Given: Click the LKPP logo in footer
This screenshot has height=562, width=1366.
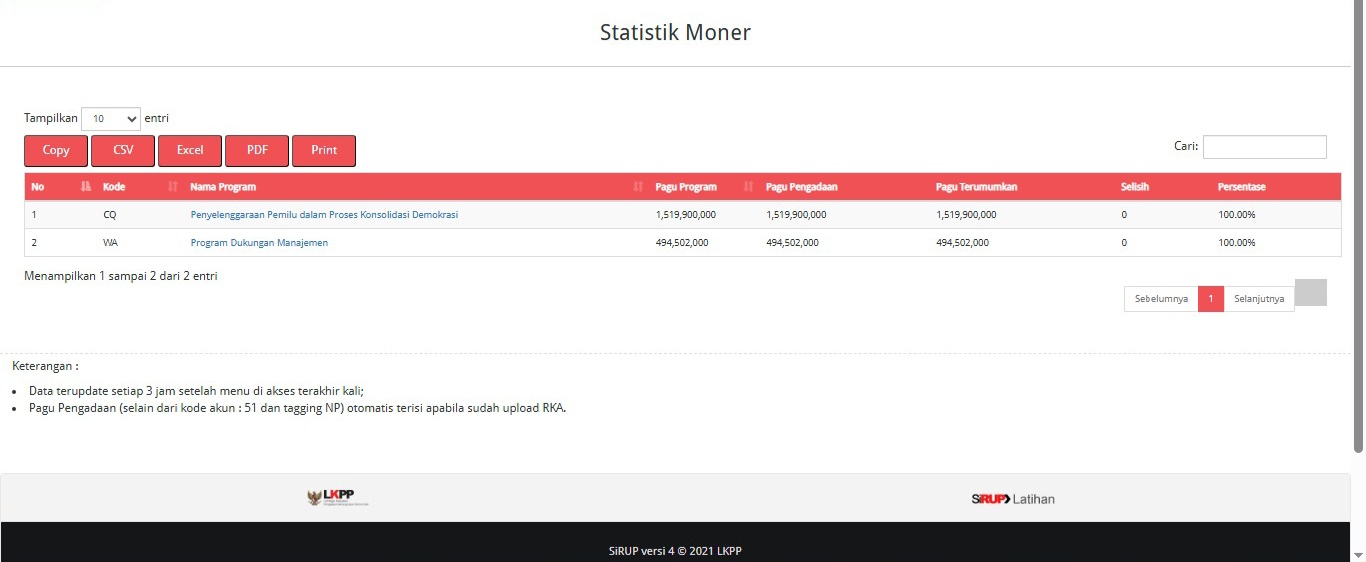Looking at the screenshot, I should 338,498.
